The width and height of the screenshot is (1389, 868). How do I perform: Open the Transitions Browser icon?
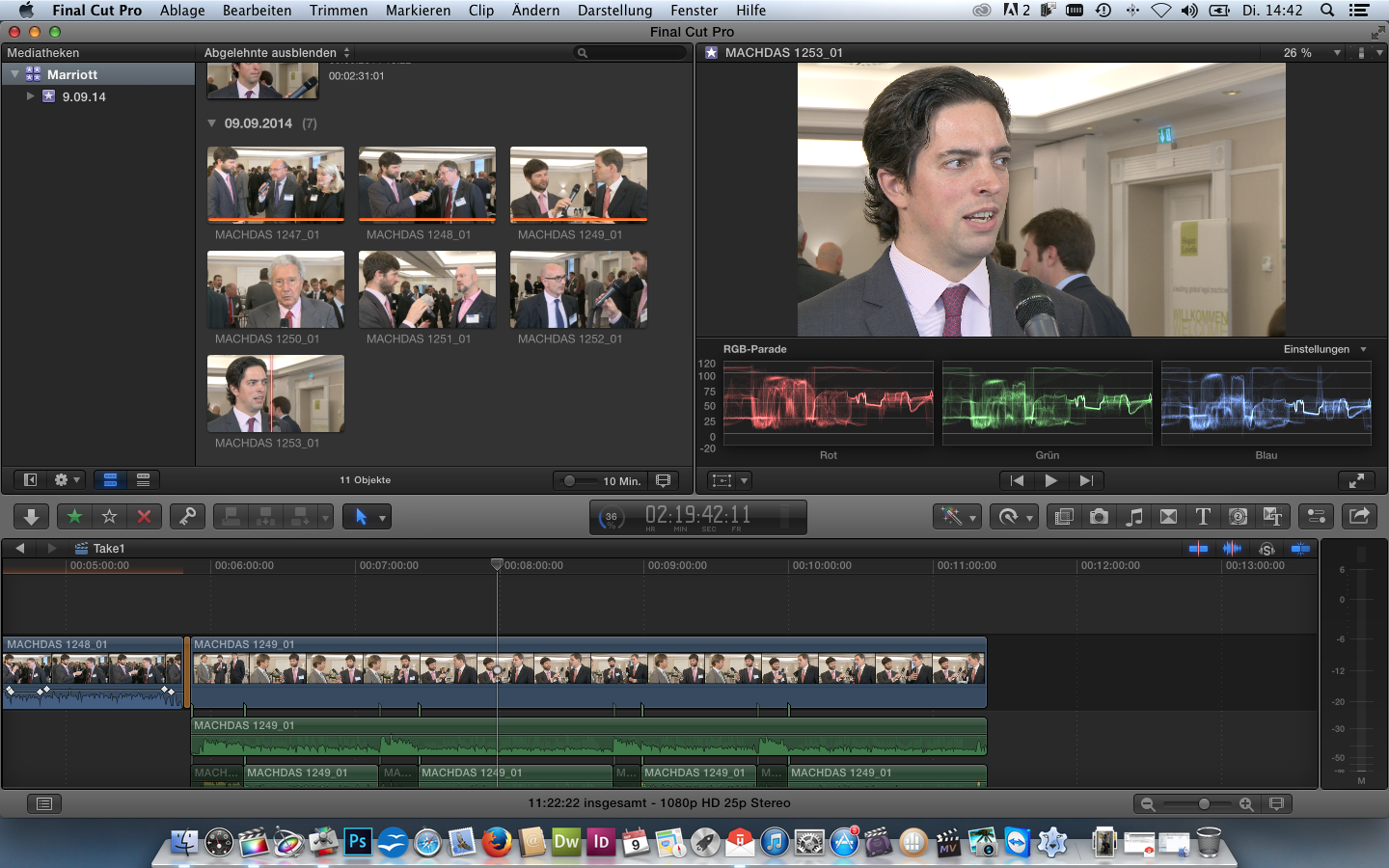[1168, 517]
